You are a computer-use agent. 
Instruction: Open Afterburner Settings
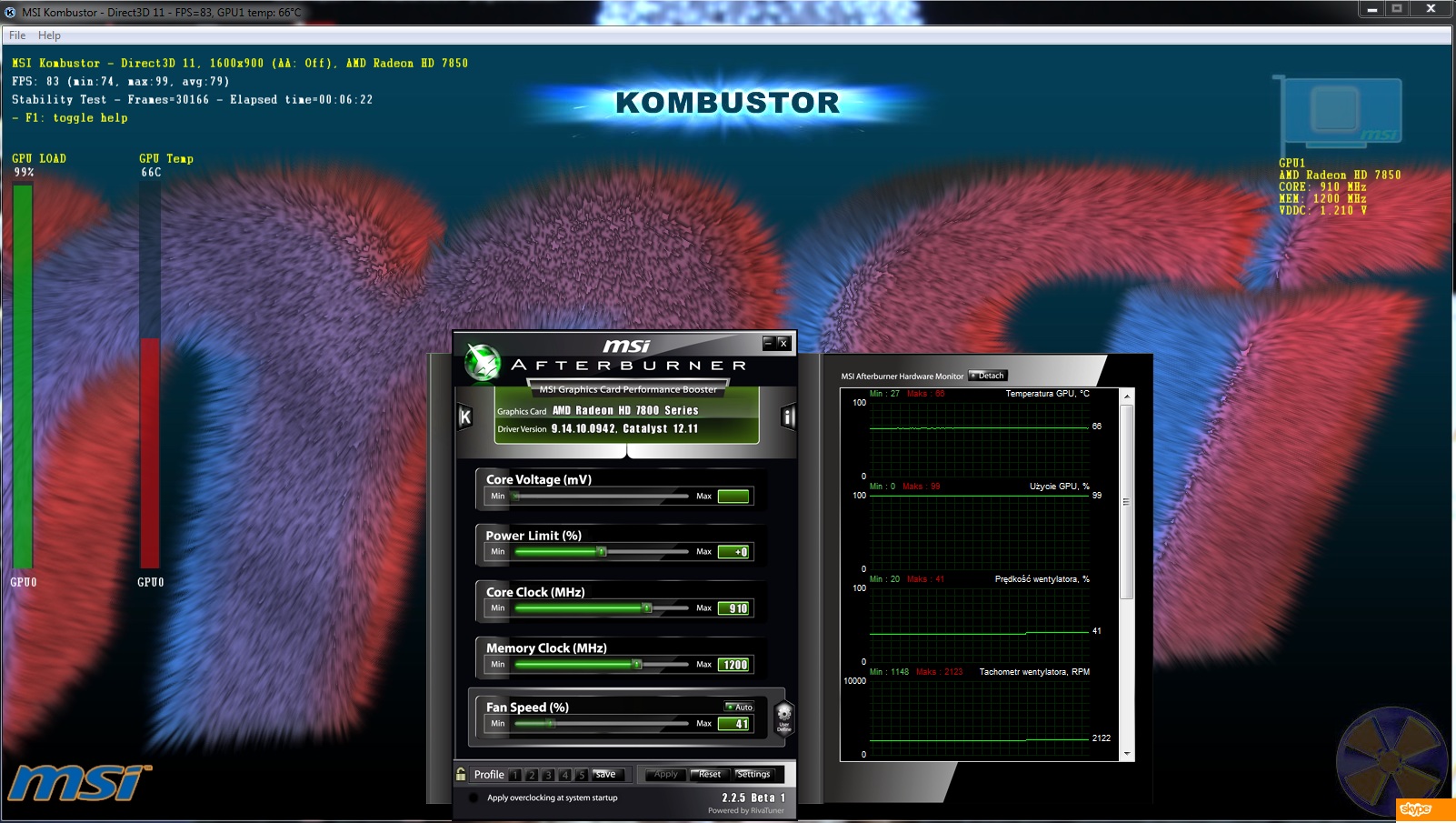coord(753,775)
